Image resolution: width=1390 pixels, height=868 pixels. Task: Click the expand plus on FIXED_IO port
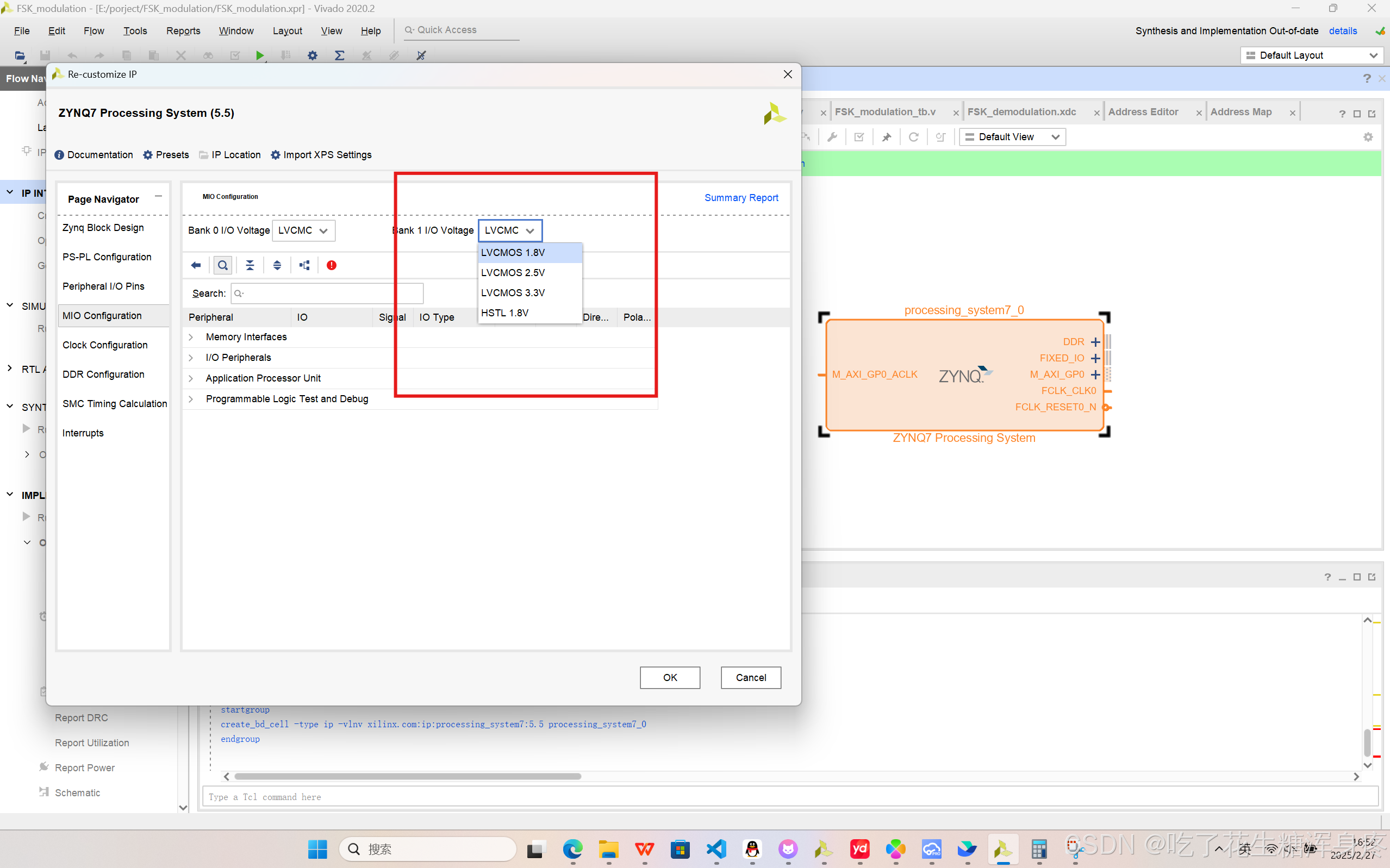[1095, 358]
